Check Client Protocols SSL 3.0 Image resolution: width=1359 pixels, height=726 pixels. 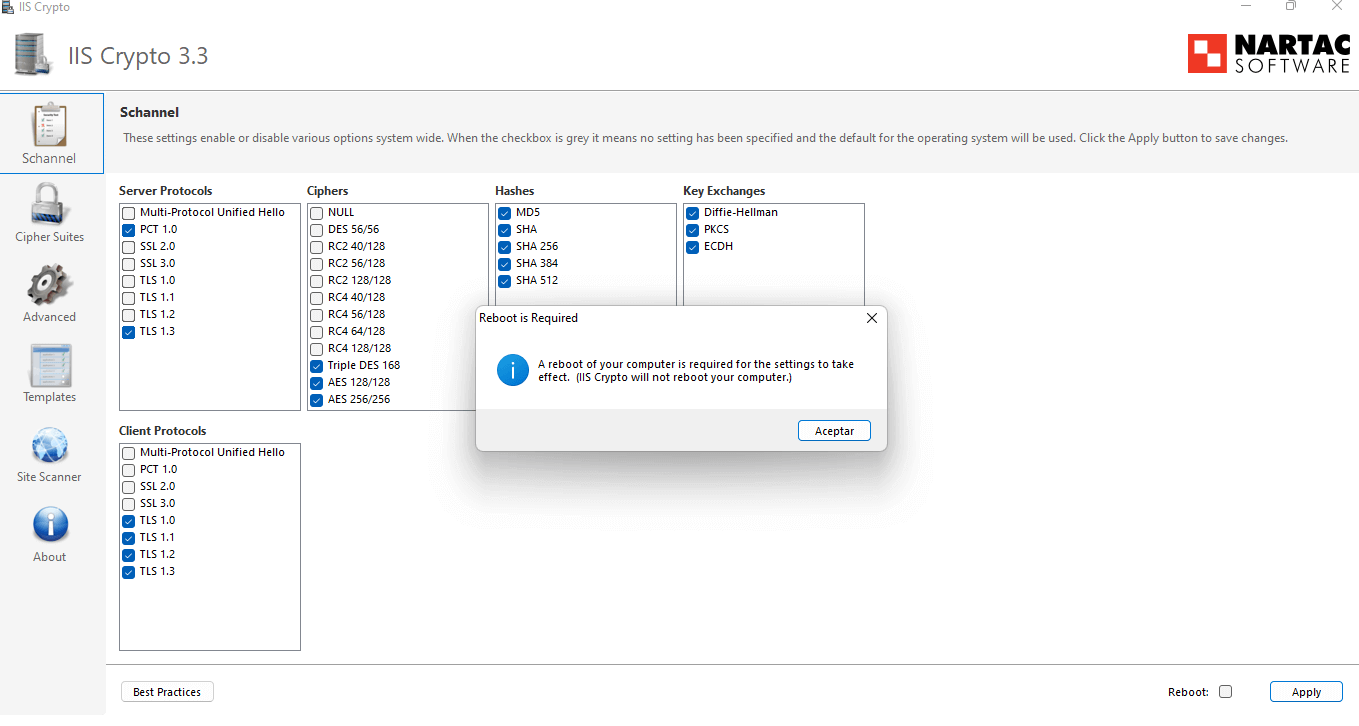coord(128,504)
